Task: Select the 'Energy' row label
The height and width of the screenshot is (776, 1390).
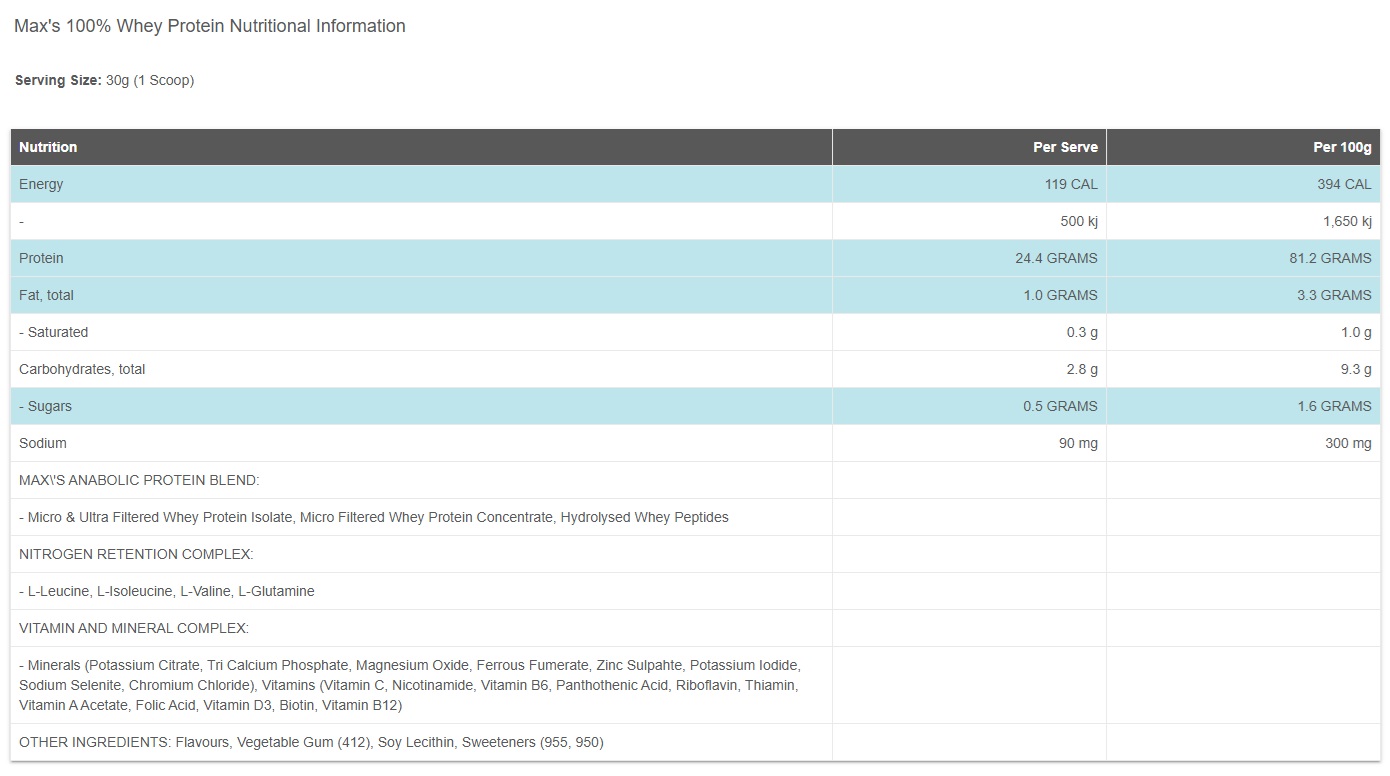Action: (41, 184)
